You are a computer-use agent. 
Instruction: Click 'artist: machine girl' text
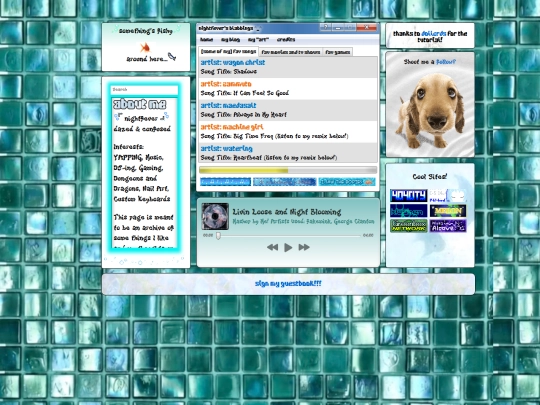pyautogui.click(x=232, y=127)
